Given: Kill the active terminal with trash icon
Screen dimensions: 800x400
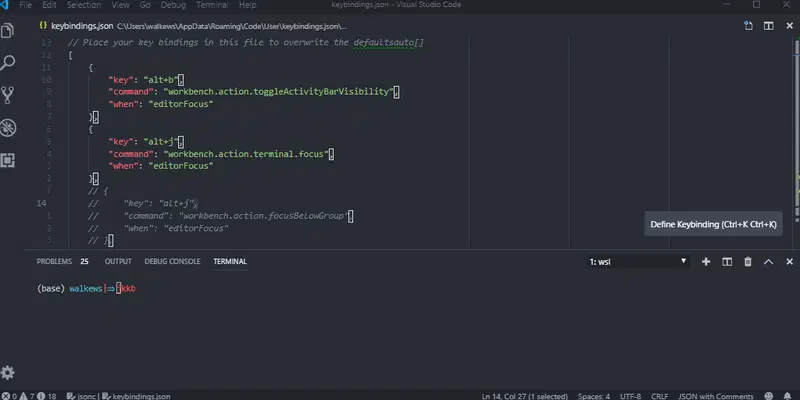Looking at the screenshot, I should [x=748, y=262].
